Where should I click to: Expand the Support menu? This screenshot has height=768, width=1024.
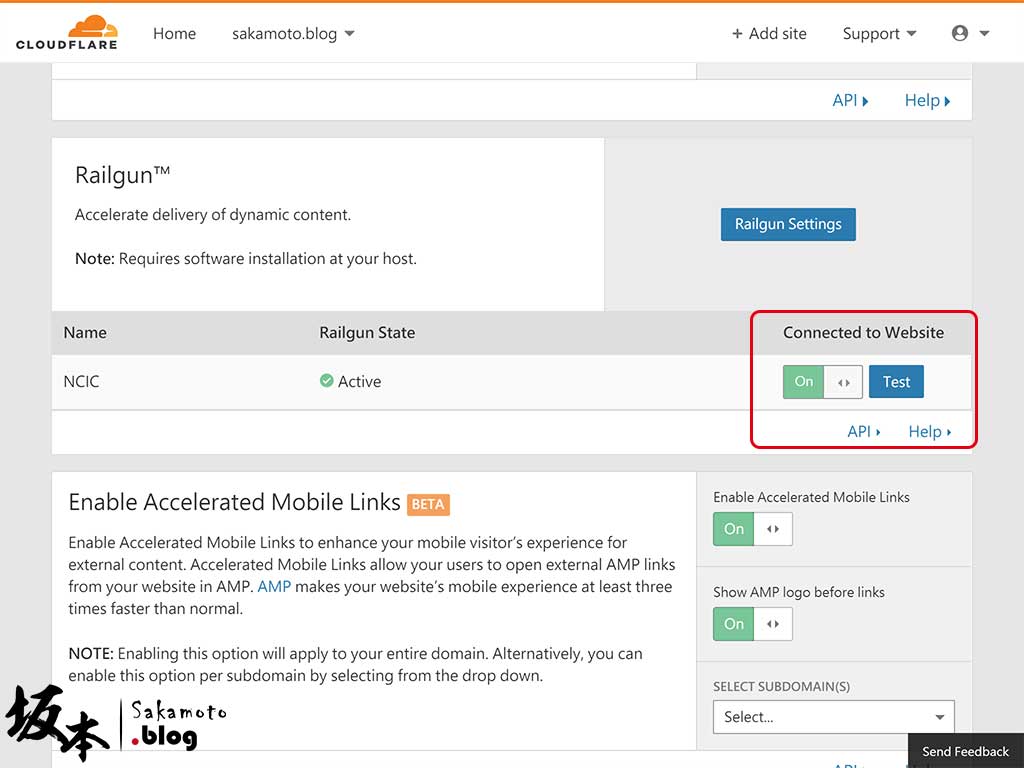click(x=879, y=33)
